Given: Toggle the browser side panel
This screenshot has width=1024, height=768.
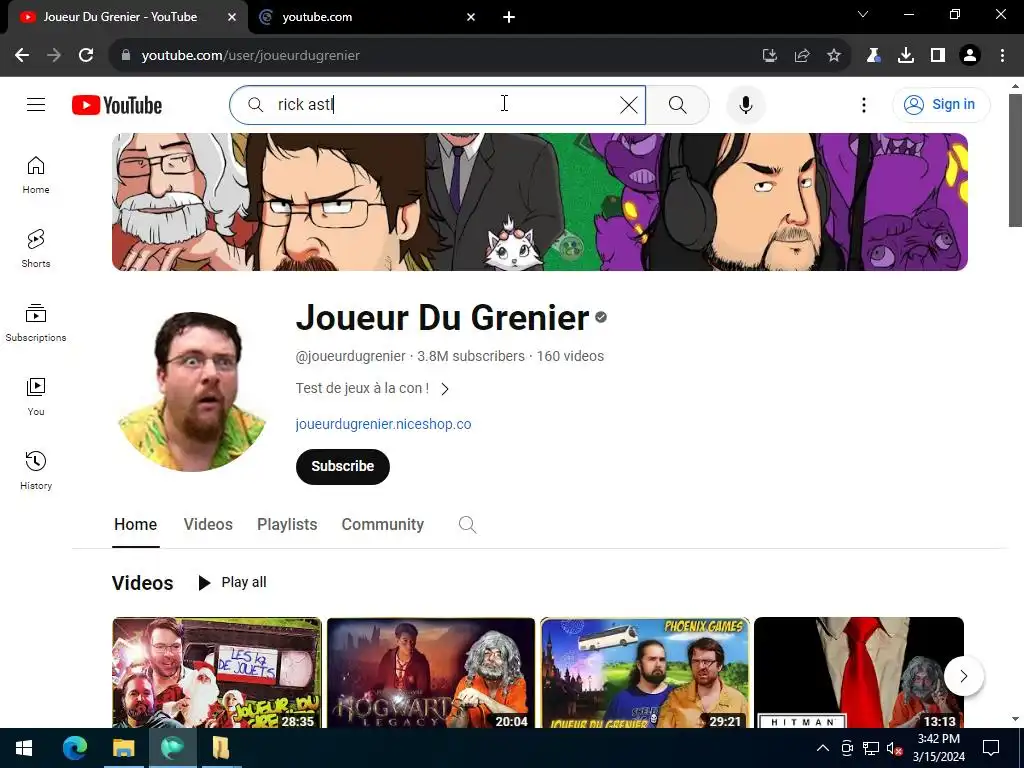Looking at the screenshot, I should click(938, 56).
